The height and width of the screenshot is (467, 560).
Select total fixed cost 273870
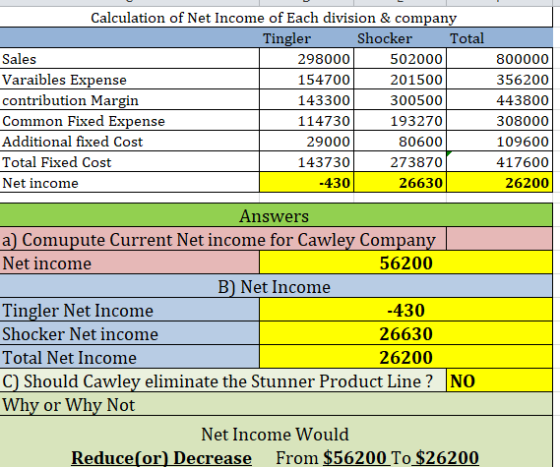tap(400, 162)
